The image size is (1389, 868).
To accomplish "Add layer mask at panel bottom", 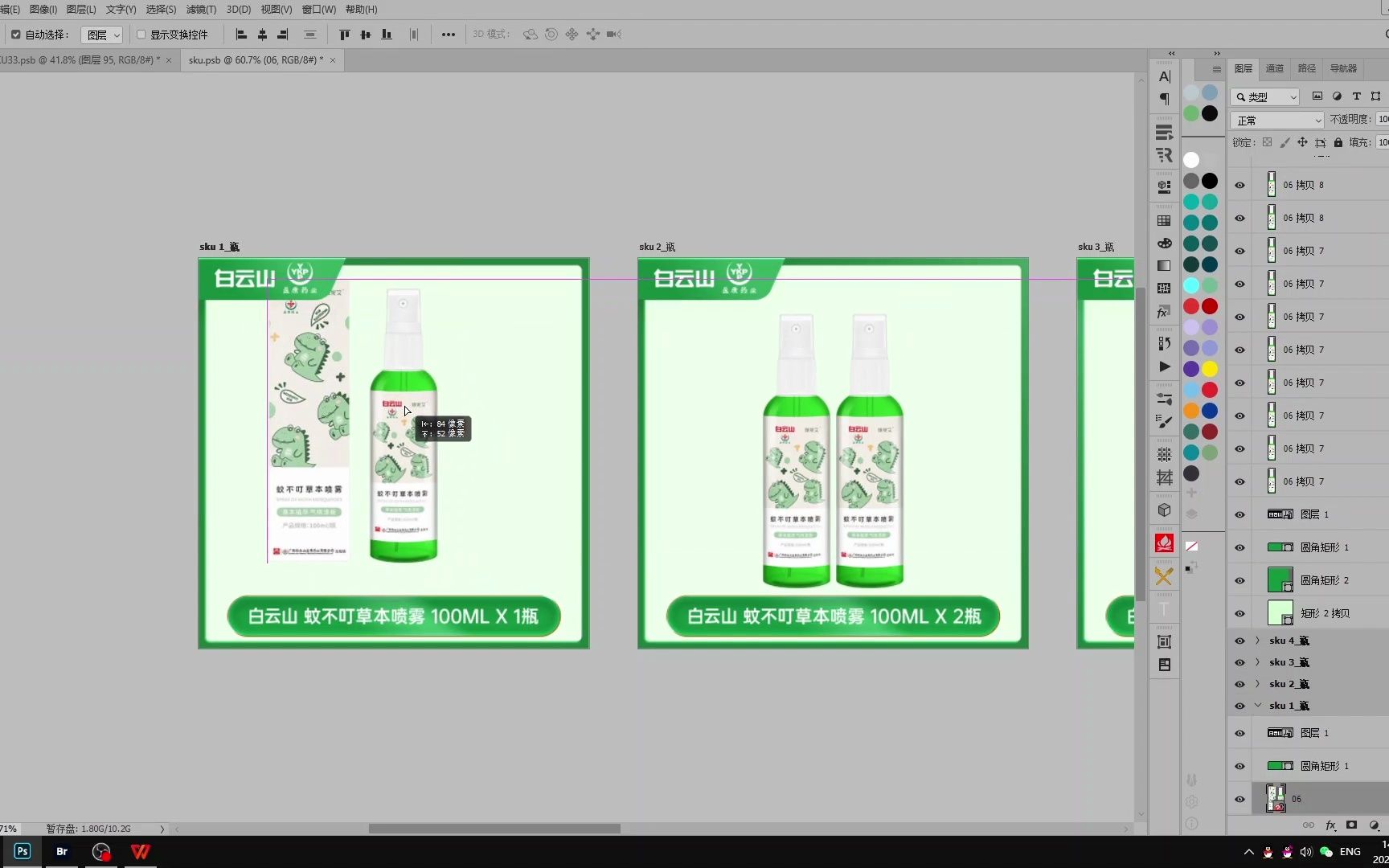I will 1352,825.
